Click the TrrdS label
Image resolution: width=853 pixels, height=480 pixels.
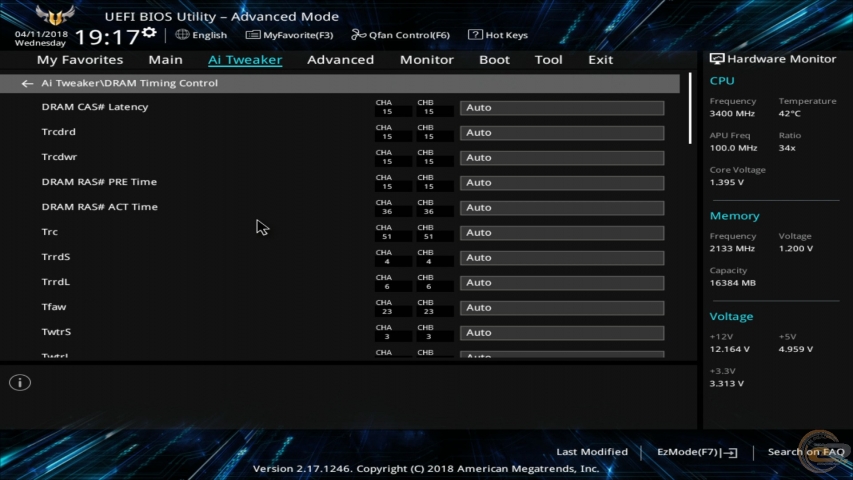[x=55, y=257]
